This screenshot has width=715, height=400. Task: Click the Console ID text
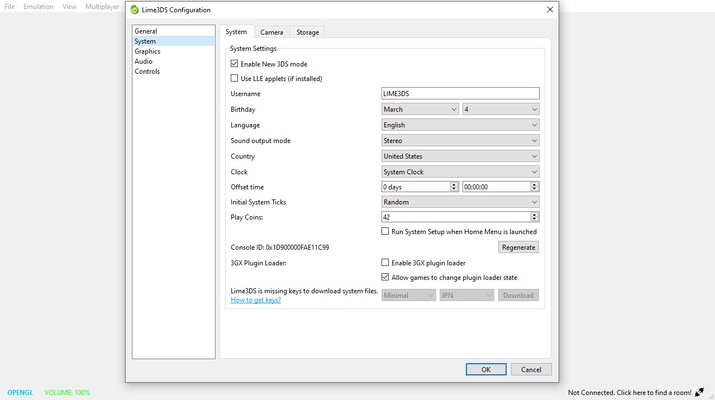(x=280, y=247)
